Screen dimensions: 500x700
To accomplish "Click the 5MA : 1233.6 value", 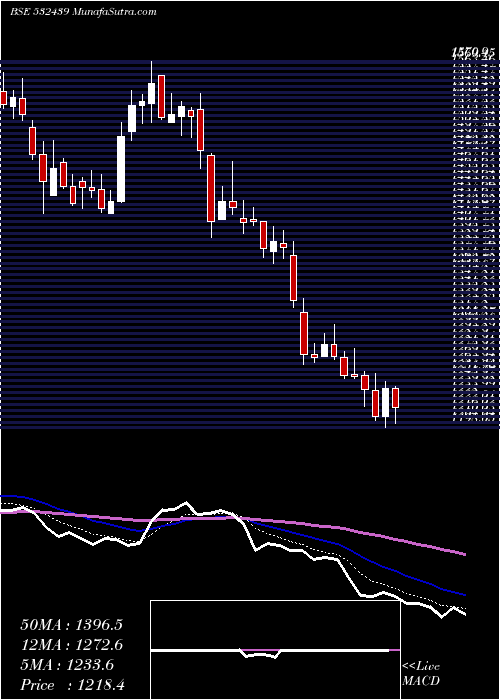I will pyautogui.click(x=67, y=665).
